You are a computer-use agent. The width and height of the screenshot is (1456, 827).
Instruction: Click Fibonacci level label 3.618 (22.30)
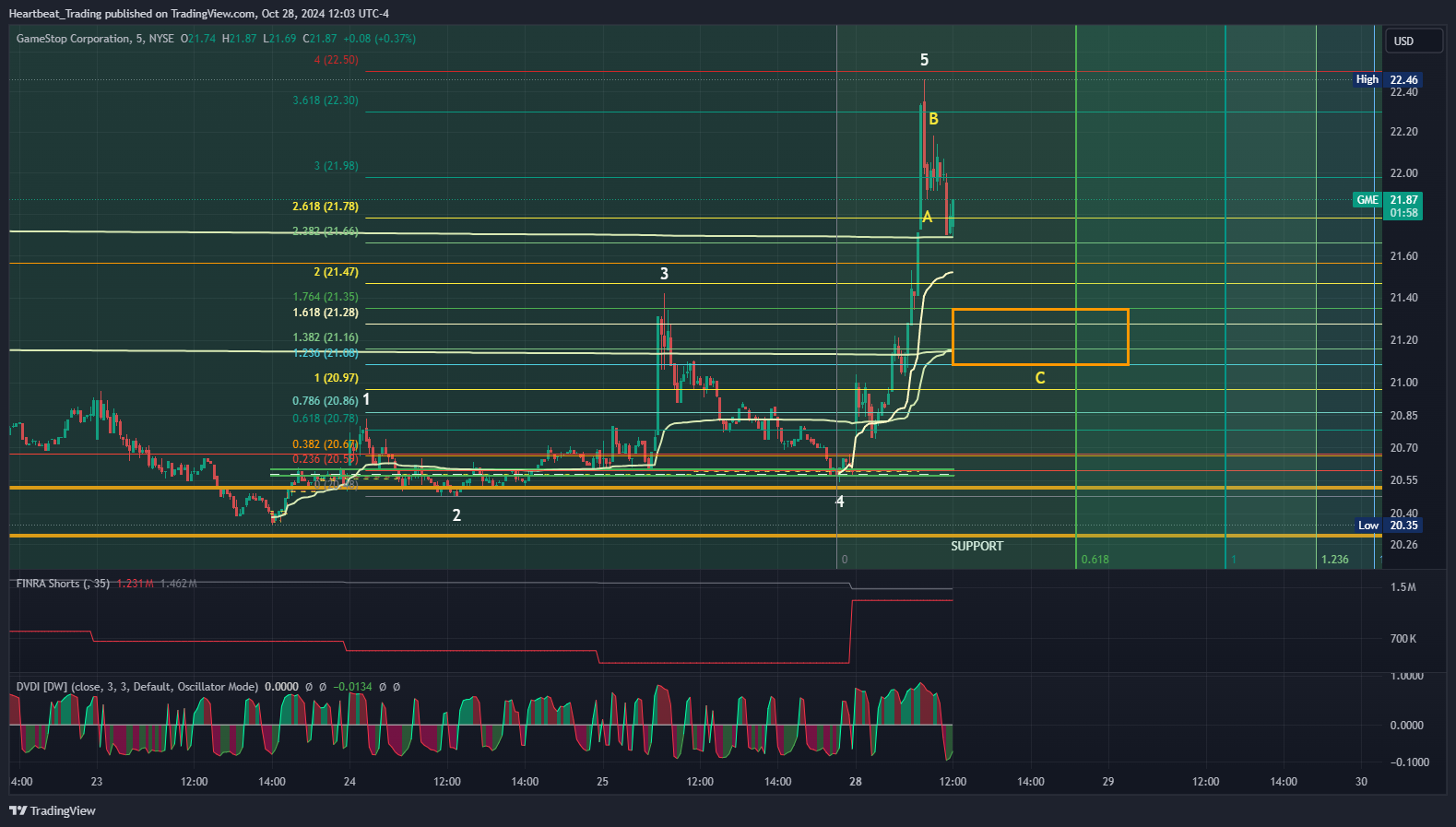(326, 100)
